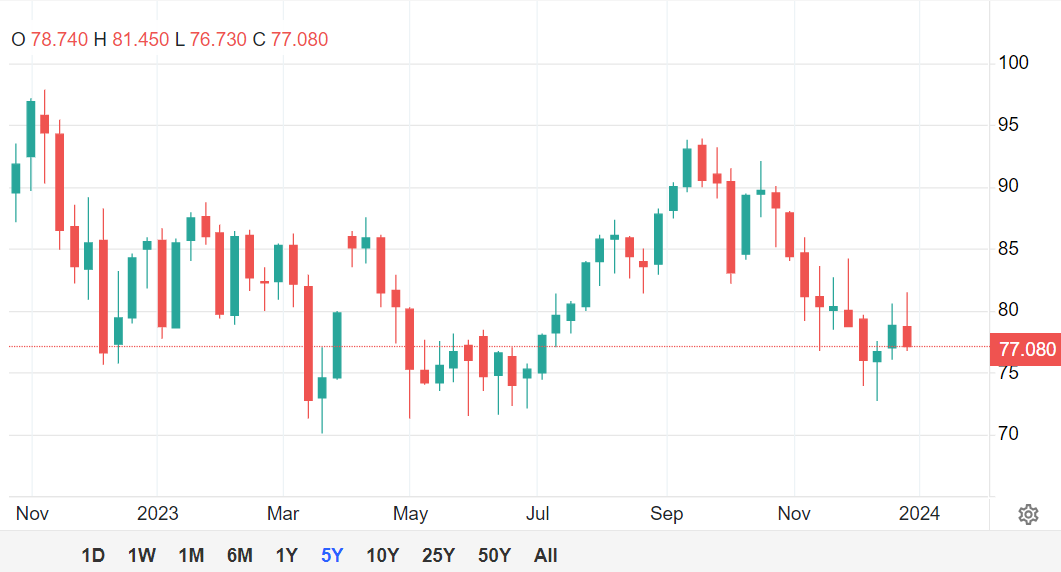Click the highlighted 5Y range

[x=332, y=555]
